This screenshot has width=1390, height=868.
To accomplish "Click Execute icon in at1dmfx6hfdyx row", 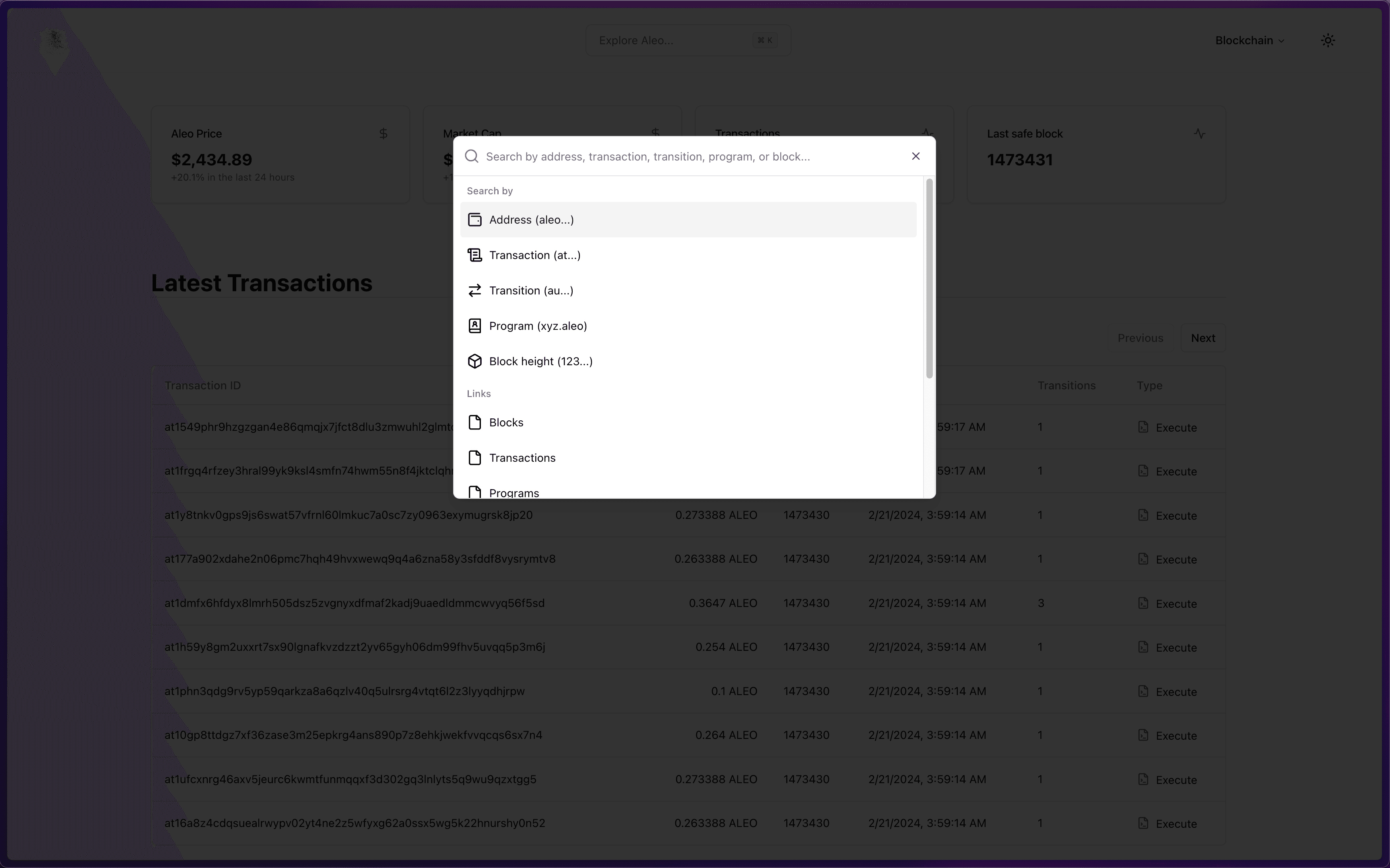I will pos(1143,603).
